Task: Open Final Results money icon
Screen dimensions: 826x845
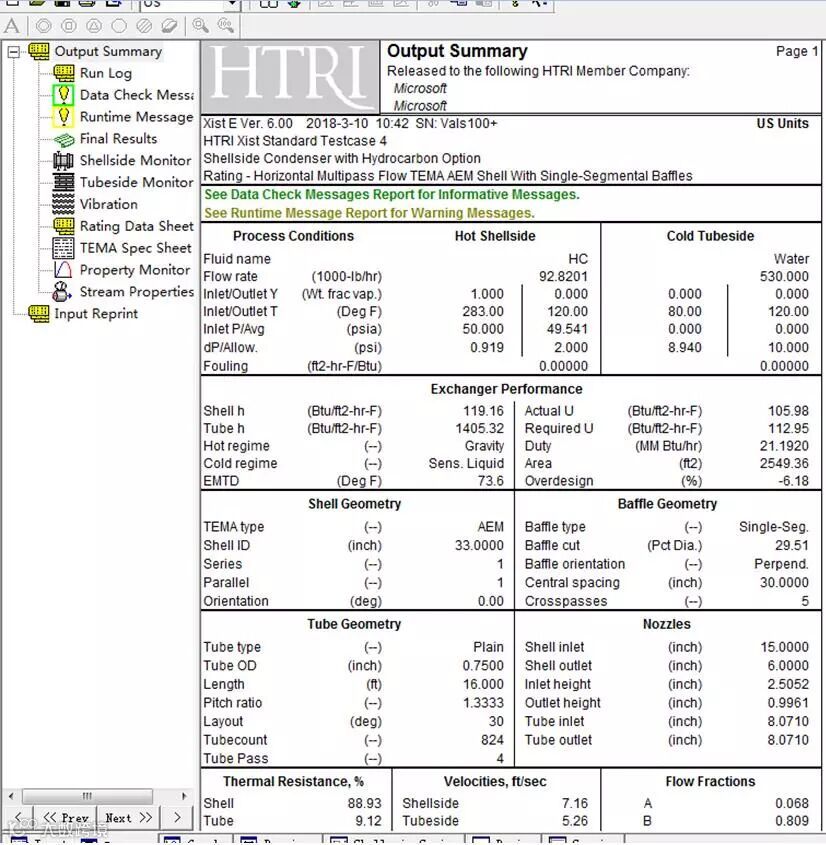Action: (x=64, y=140)
